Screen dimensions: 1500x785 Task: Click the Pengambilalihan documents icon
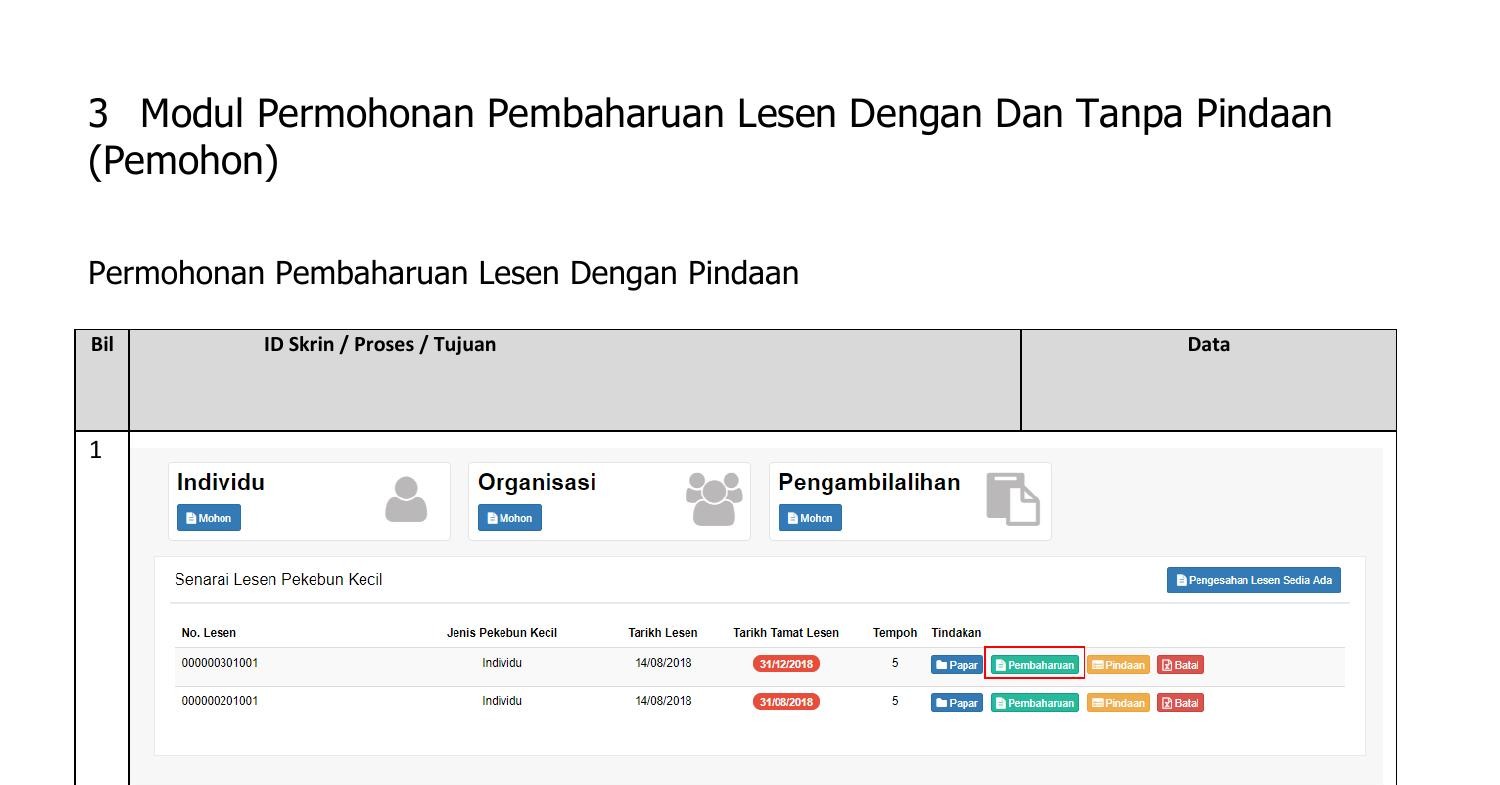coord(1012,500)
